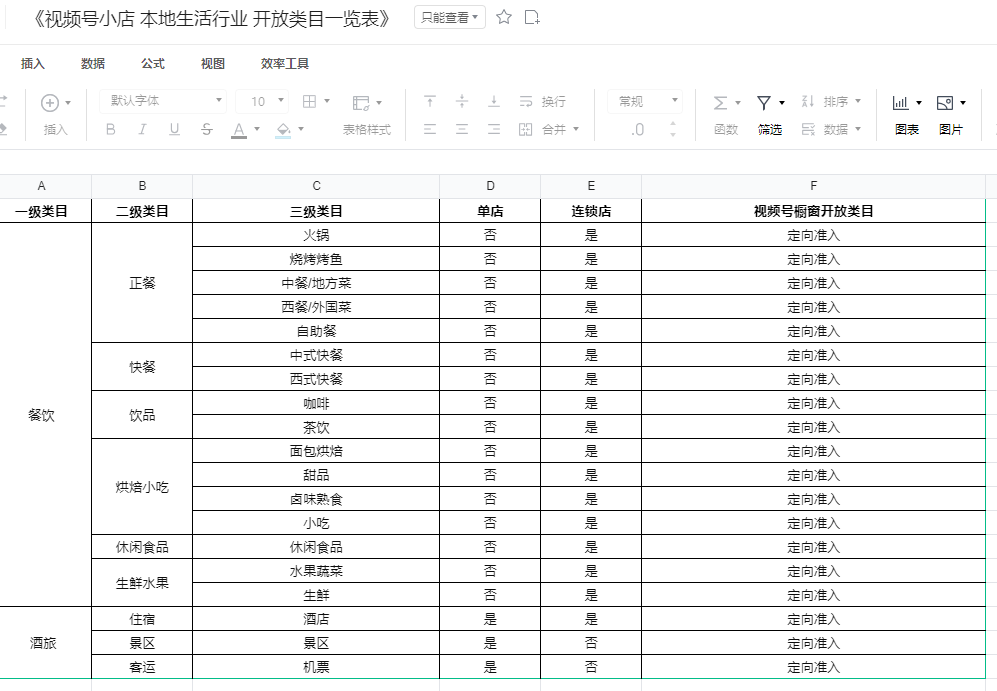
Task: Click the 合并 merge cells button
Action: pyautogui.click(x=542, y=130)
